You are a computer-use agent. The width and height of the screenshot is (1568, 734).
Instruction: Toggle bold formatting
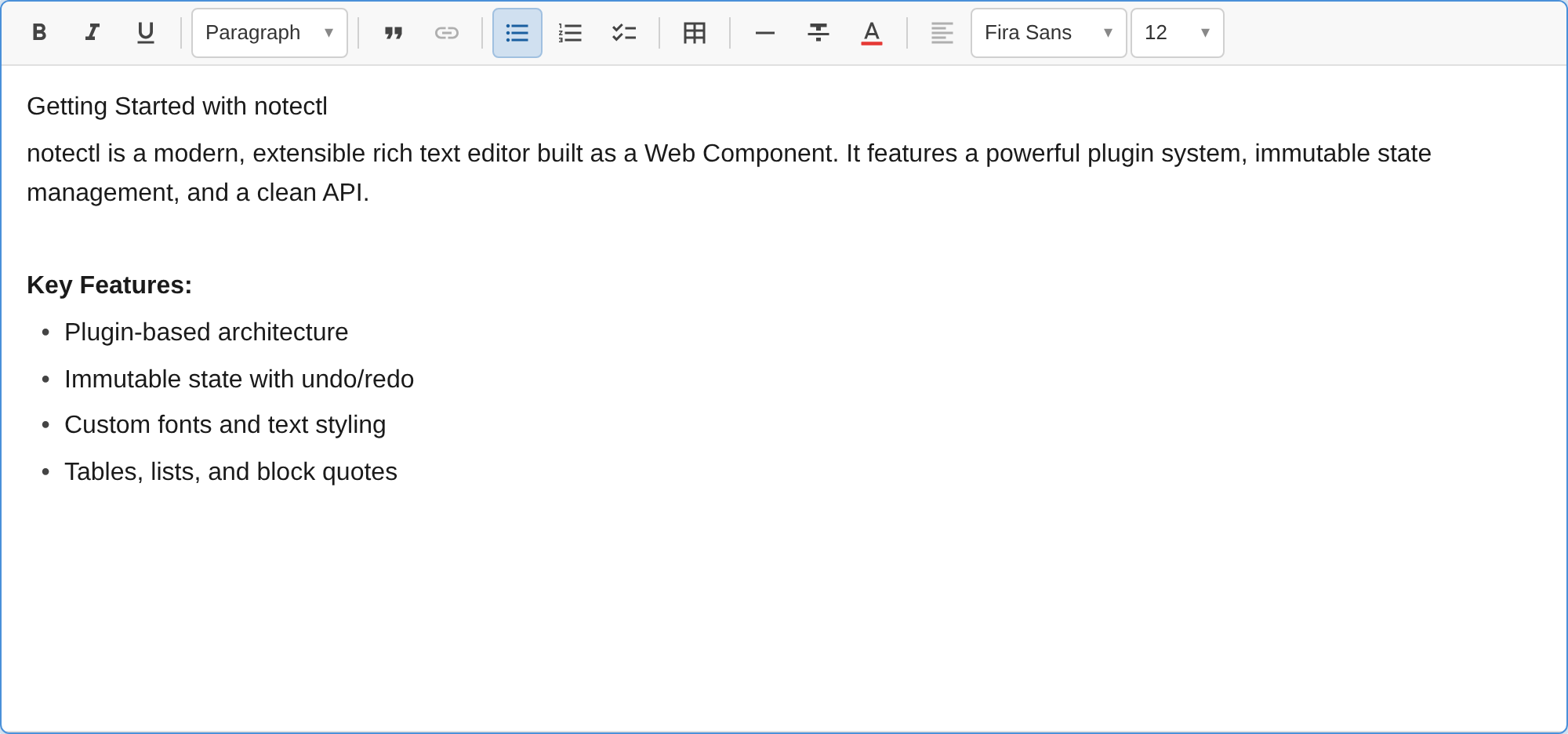point(39,32)
